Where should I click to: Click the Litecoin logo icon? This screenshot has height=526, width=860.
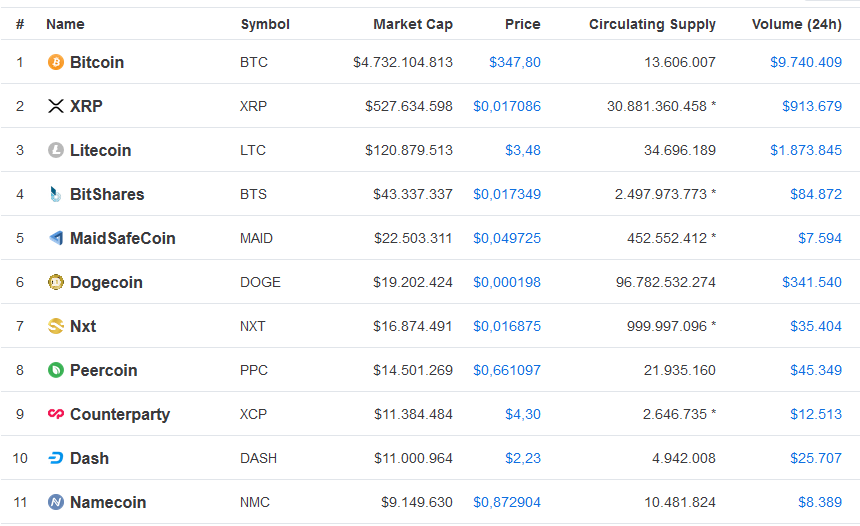(55, 150)
